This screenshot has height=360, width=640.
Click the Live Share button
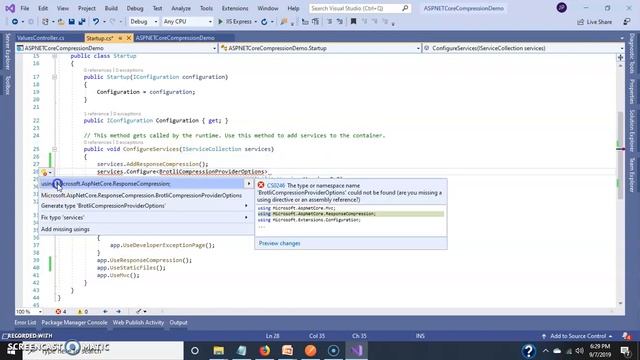[595, 22]
